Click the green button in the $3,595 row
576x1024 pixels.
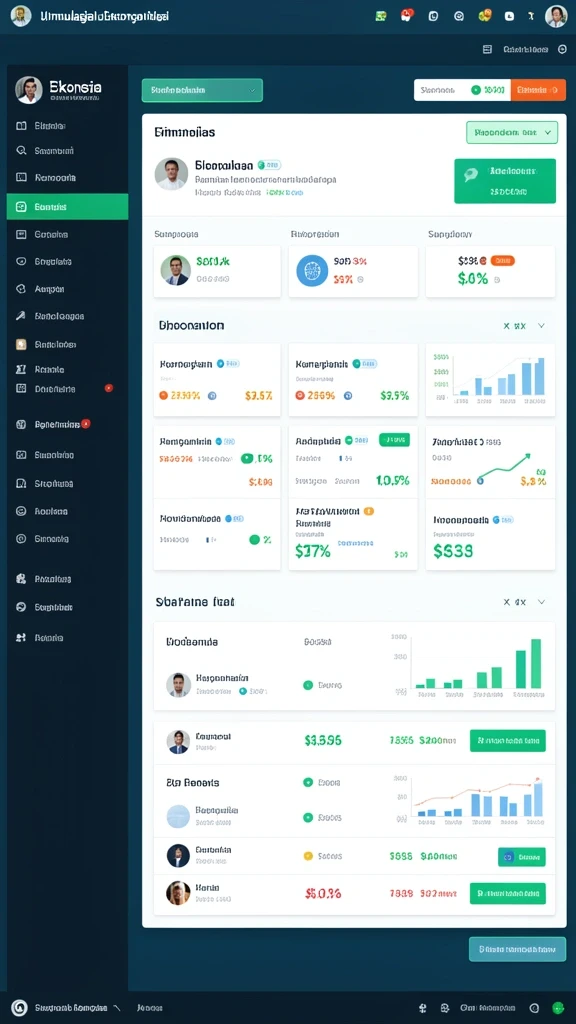[x=507, y=741]
